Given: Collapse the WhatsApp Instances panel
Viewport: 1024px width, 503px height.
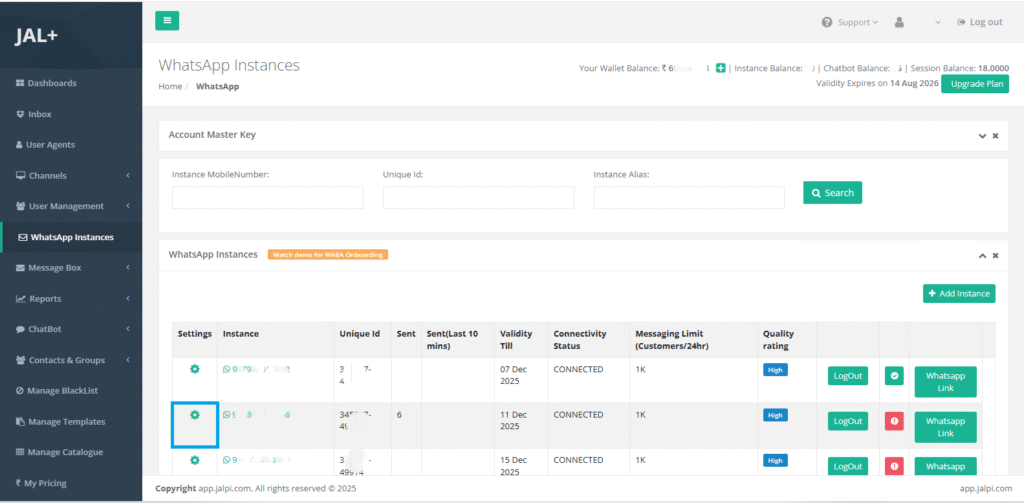Looking at the screenshot, I should point(982,255).
